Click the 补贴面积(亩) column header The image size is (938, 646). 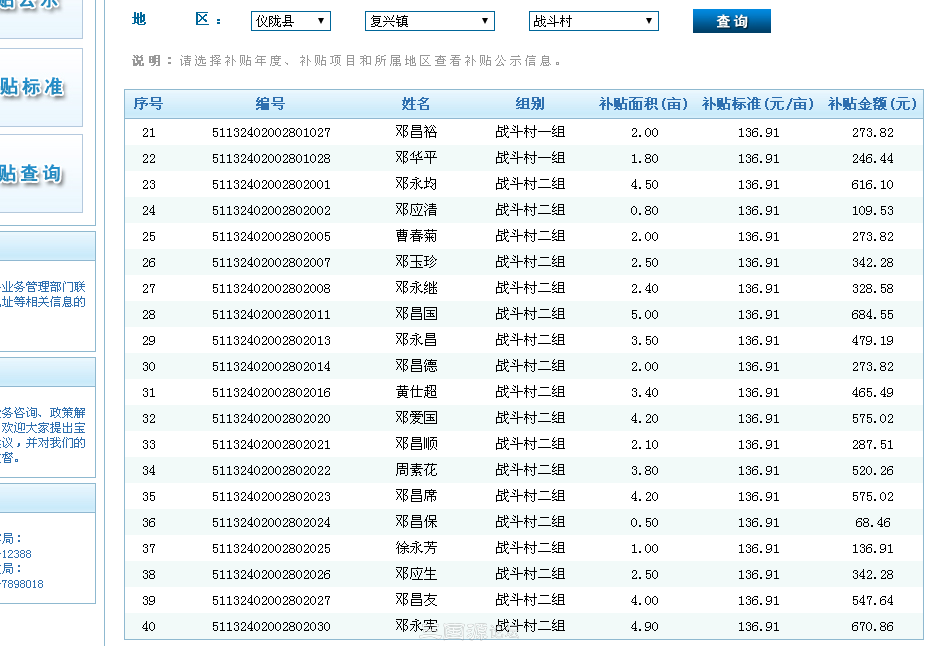coord(644,104)
